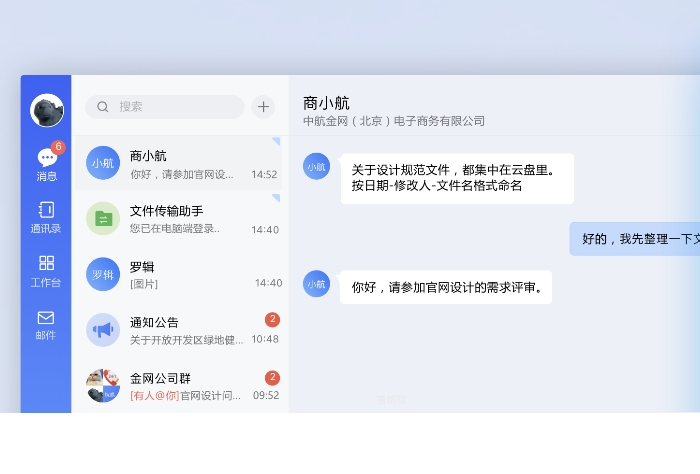700x474 pixels.
Task: Click the message about 设计规范文件
Action: click(x=457, y=179)
